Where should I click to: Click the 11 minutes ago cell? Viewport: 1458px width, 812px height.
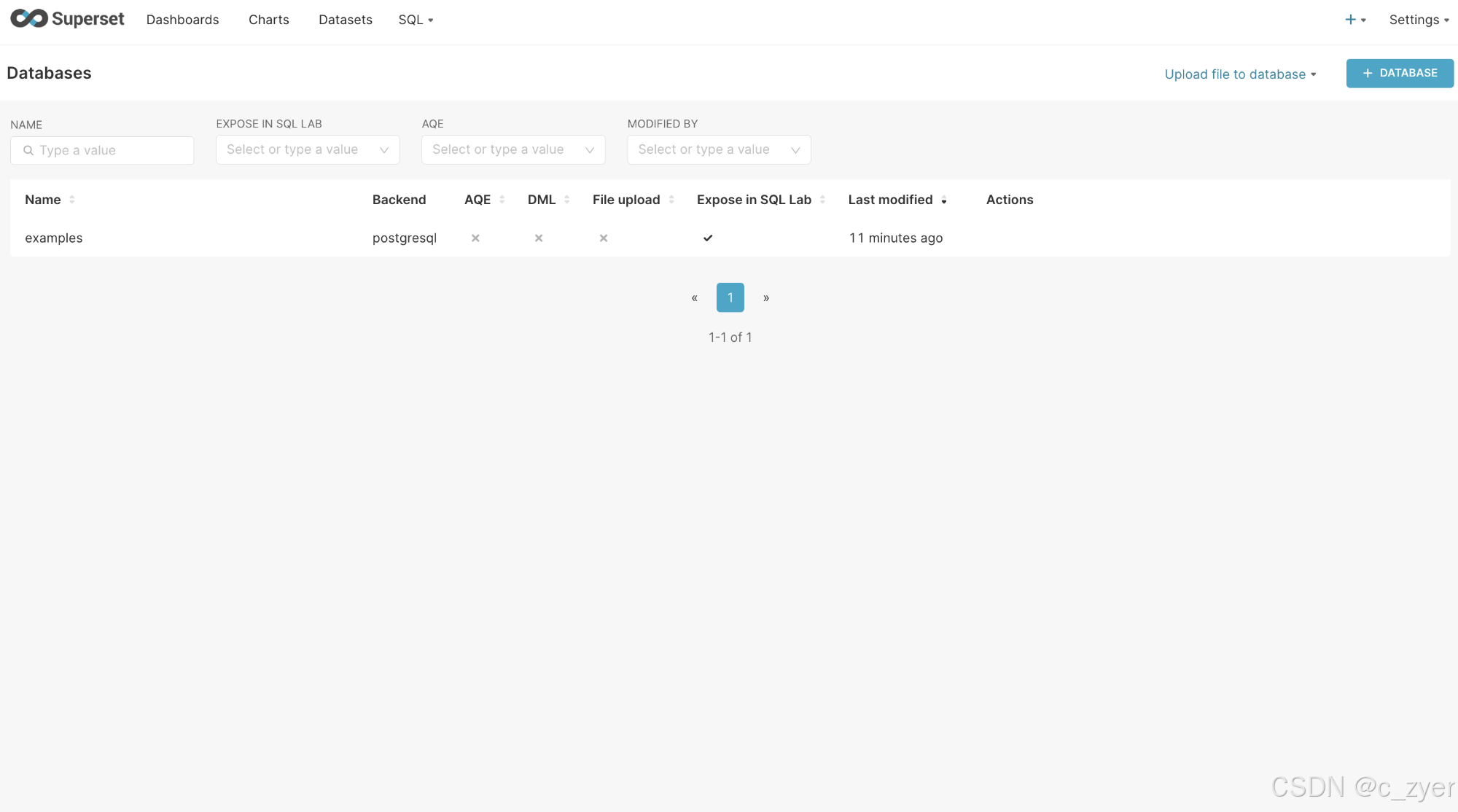(895, 238)
